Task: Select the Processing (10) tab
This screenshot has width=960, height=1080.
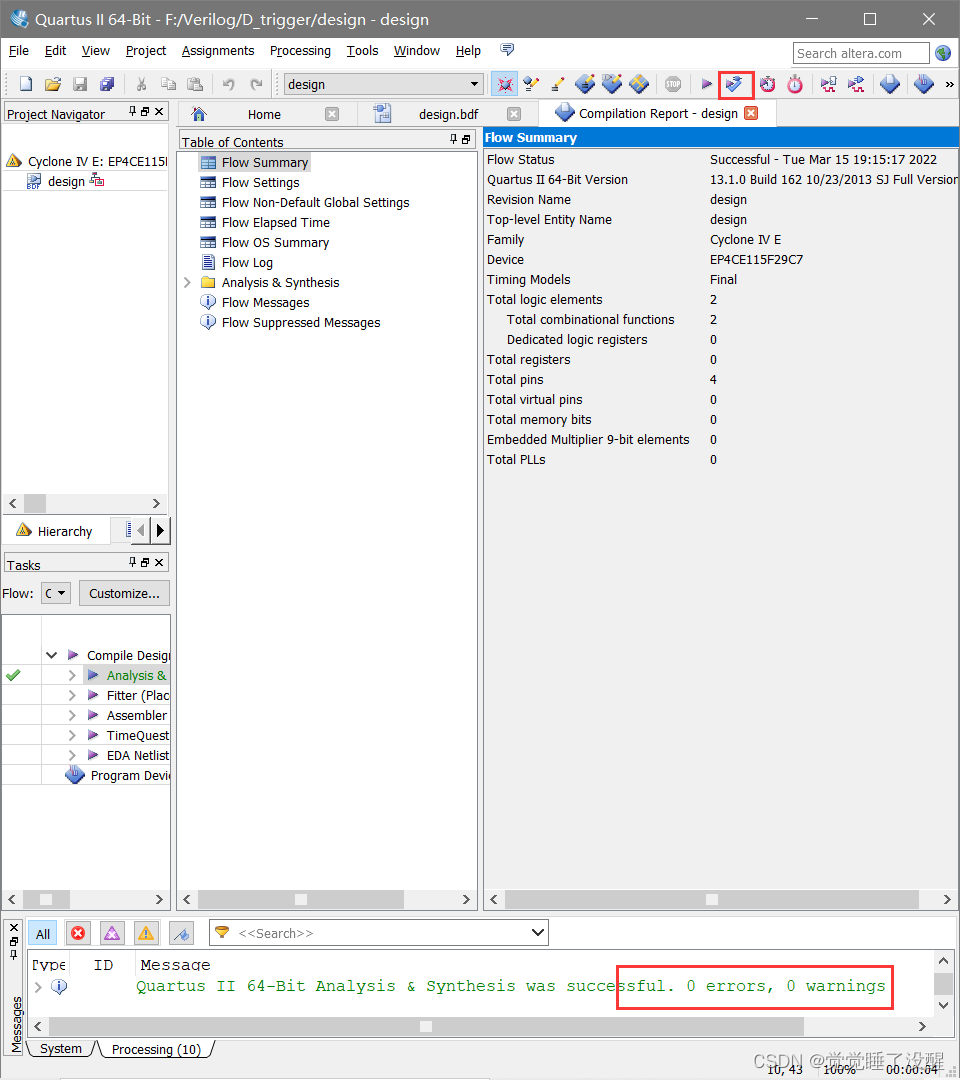Action: (156, 1049)
